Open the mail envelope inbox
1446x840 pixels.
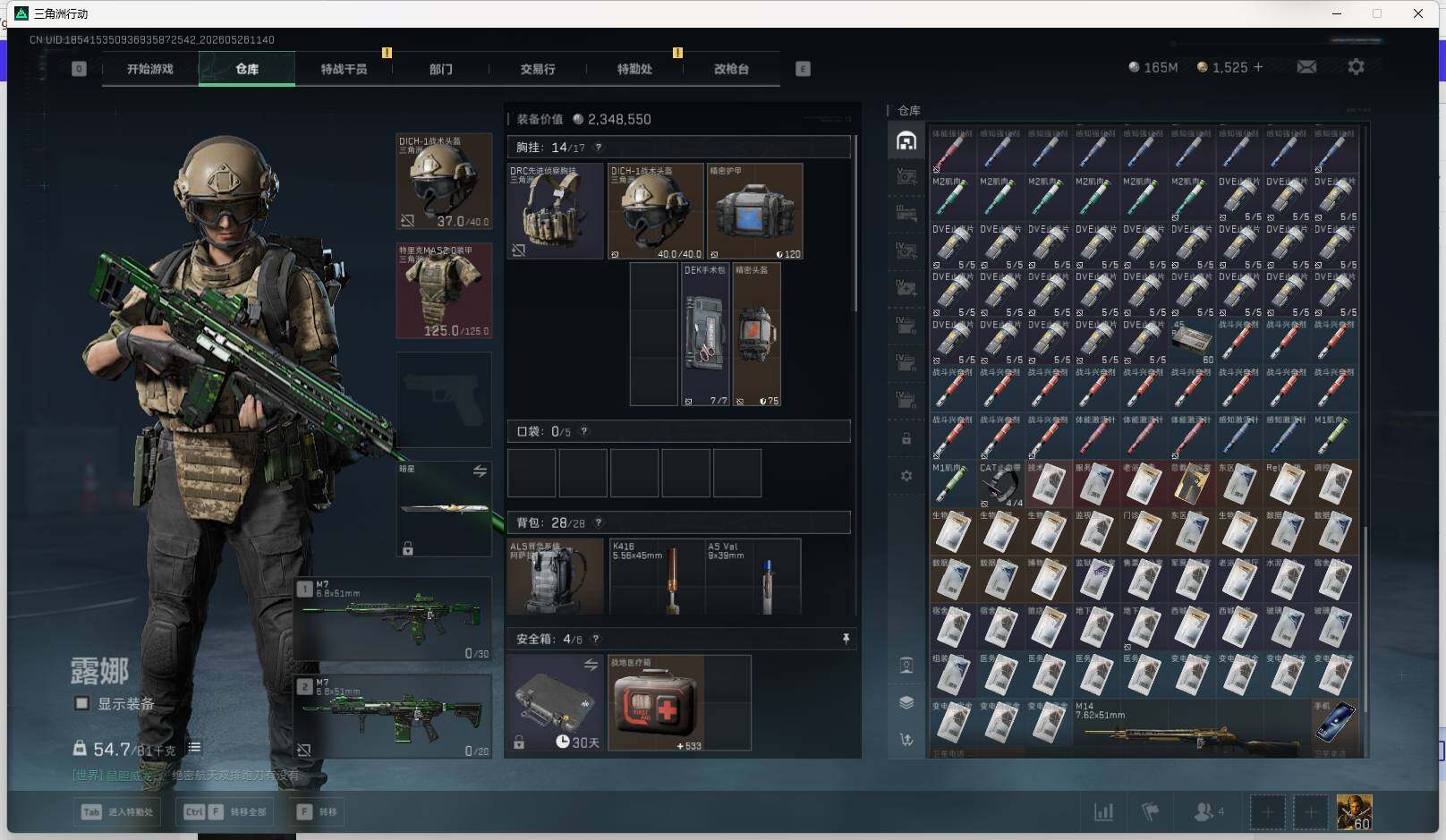(1306, 67)
